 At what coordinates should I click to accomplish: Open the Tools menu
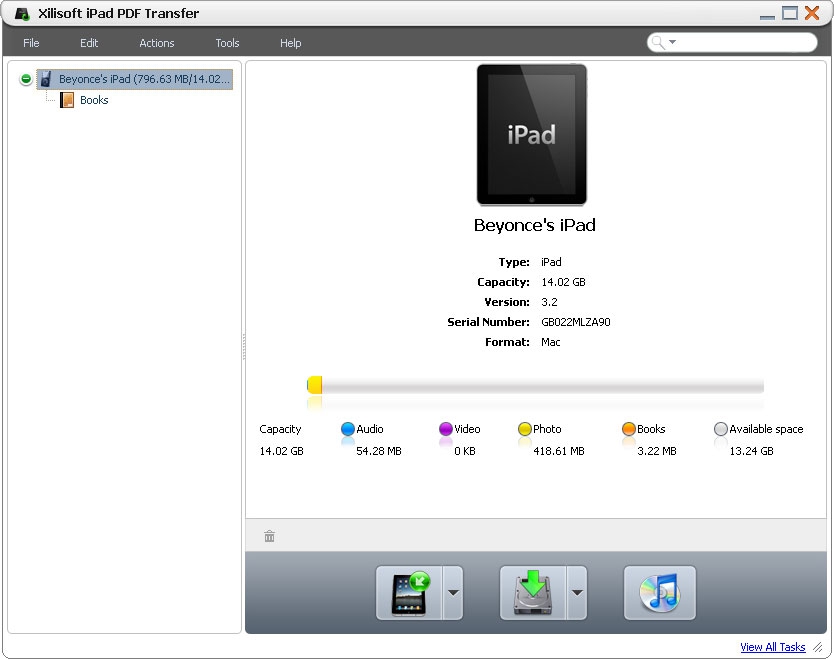tap(227, 43)
